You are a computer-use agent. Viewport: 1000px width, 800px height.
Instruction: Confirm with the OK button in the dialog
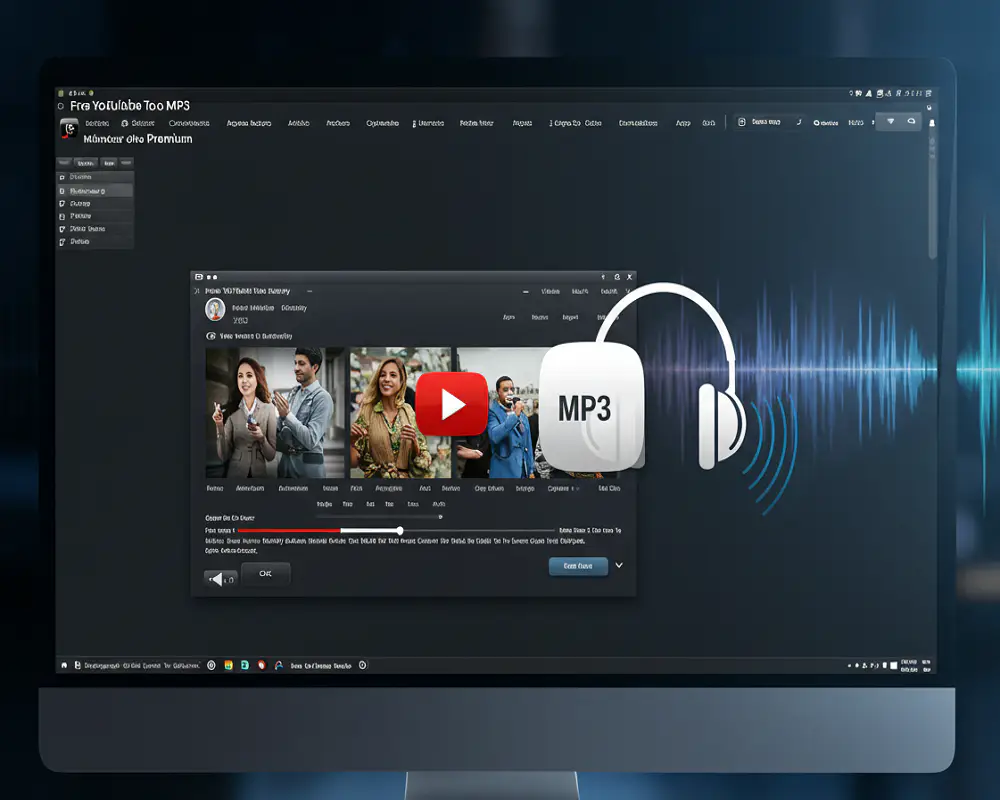point(265,574)
